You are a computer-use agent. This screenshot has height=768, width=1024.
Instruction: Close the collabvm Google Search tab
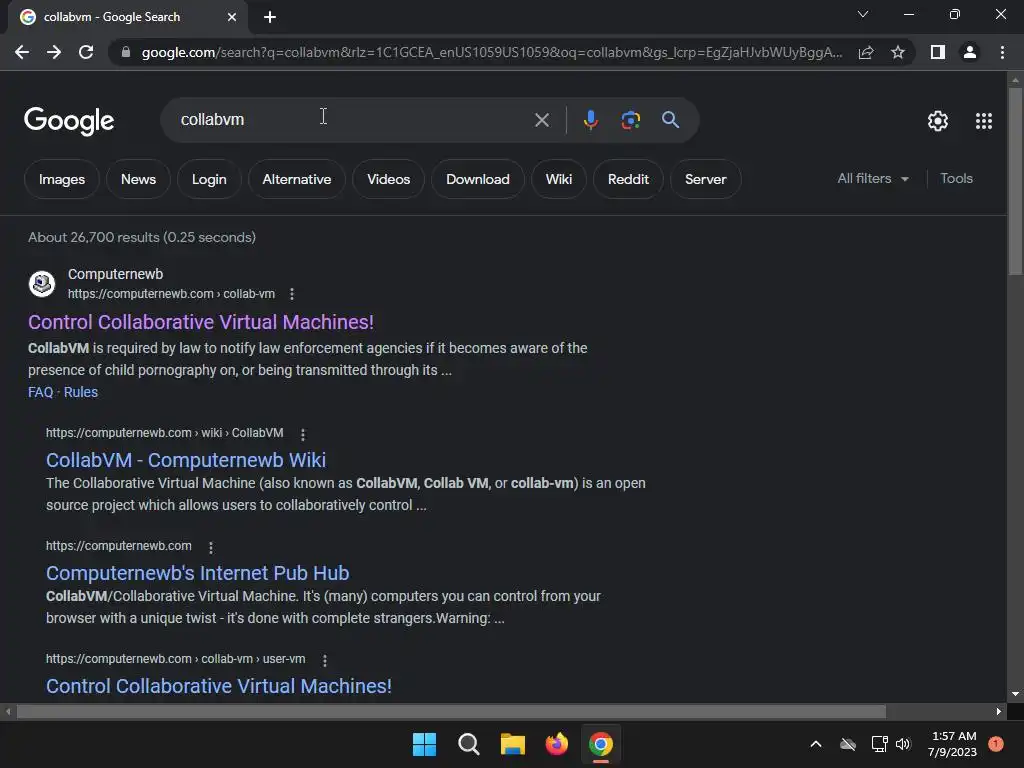232,17
